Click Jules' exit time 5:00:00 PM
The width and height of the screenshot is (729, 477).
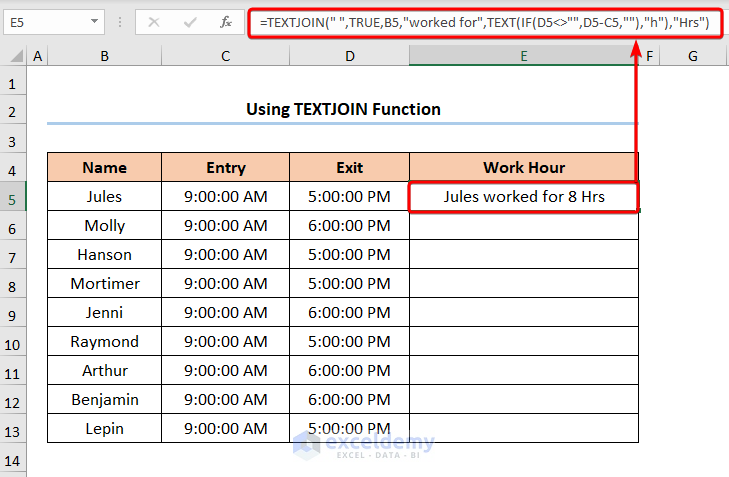click(x=350, y=197)
